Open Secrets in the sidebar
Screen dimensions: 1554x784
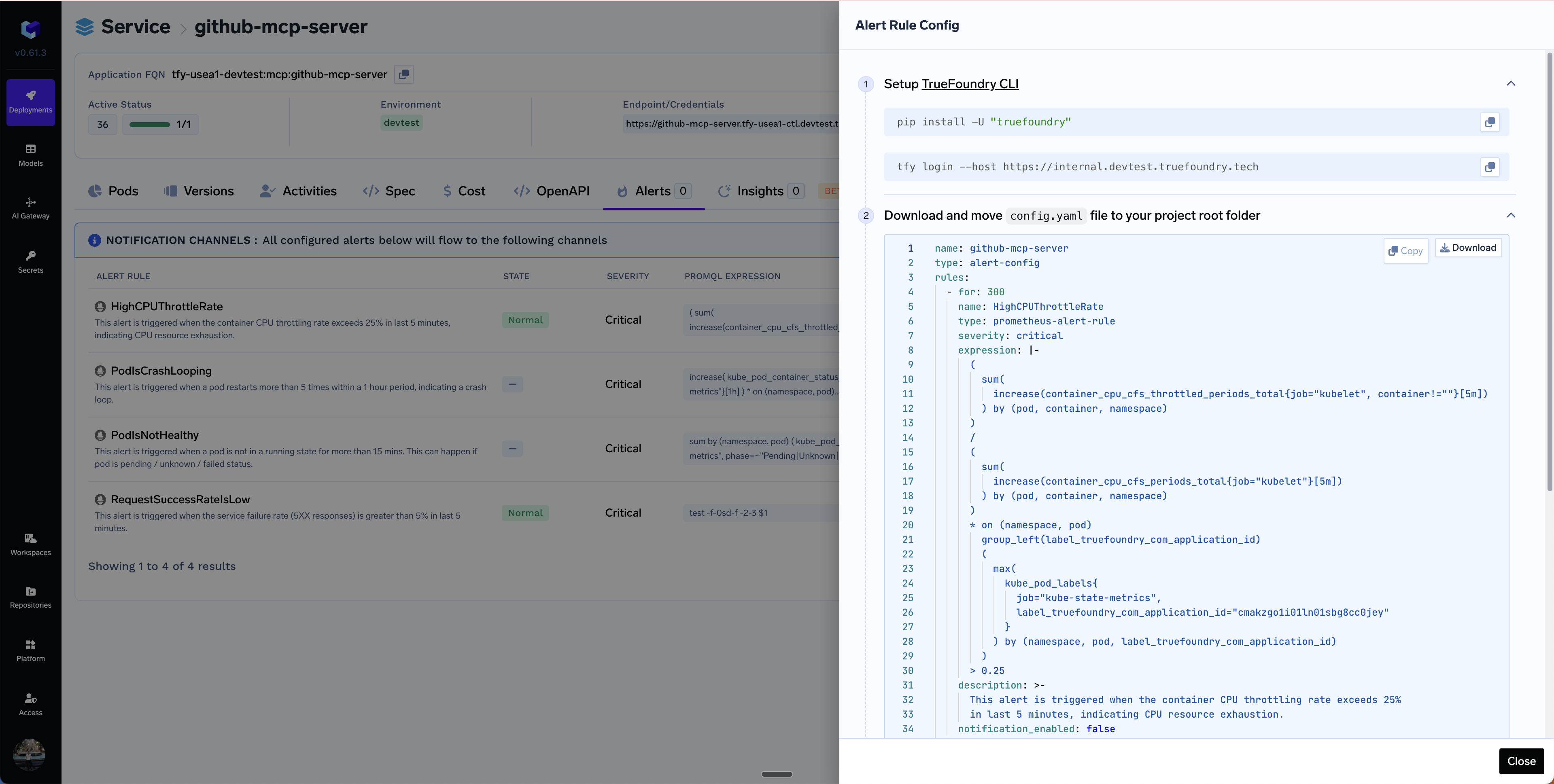[x=31, y=262]
